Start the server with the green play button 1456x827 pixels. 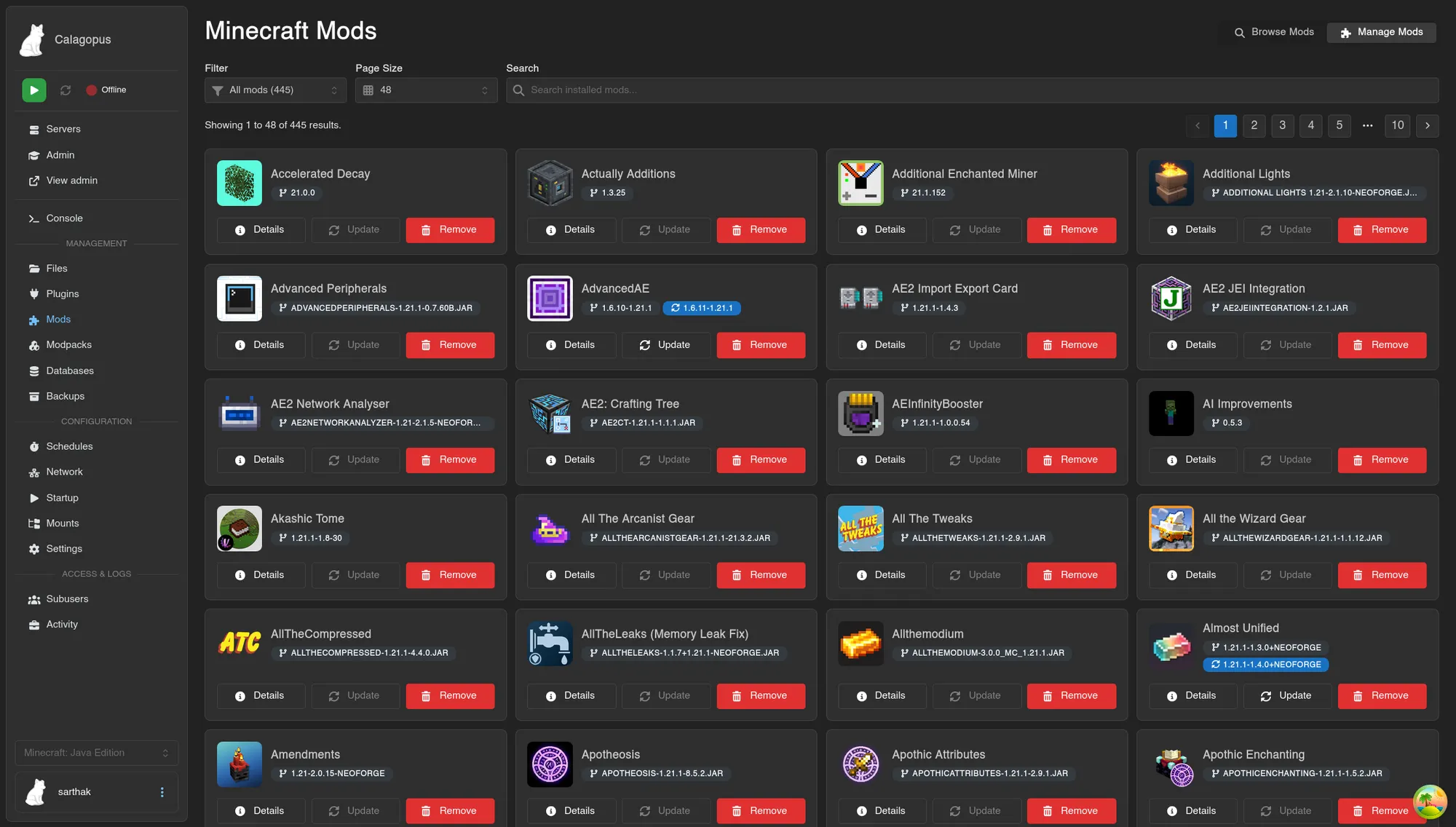click(x=33, y=90)
